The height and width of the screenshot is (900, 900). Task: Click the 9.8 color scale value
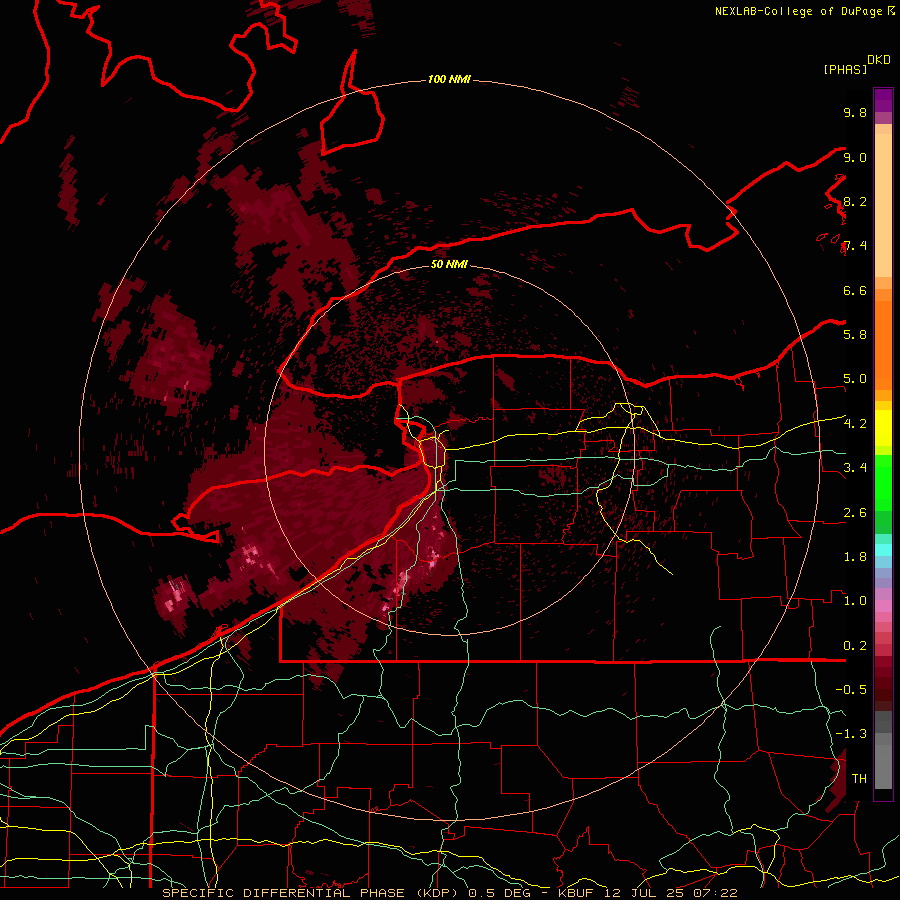click(855, 112)
